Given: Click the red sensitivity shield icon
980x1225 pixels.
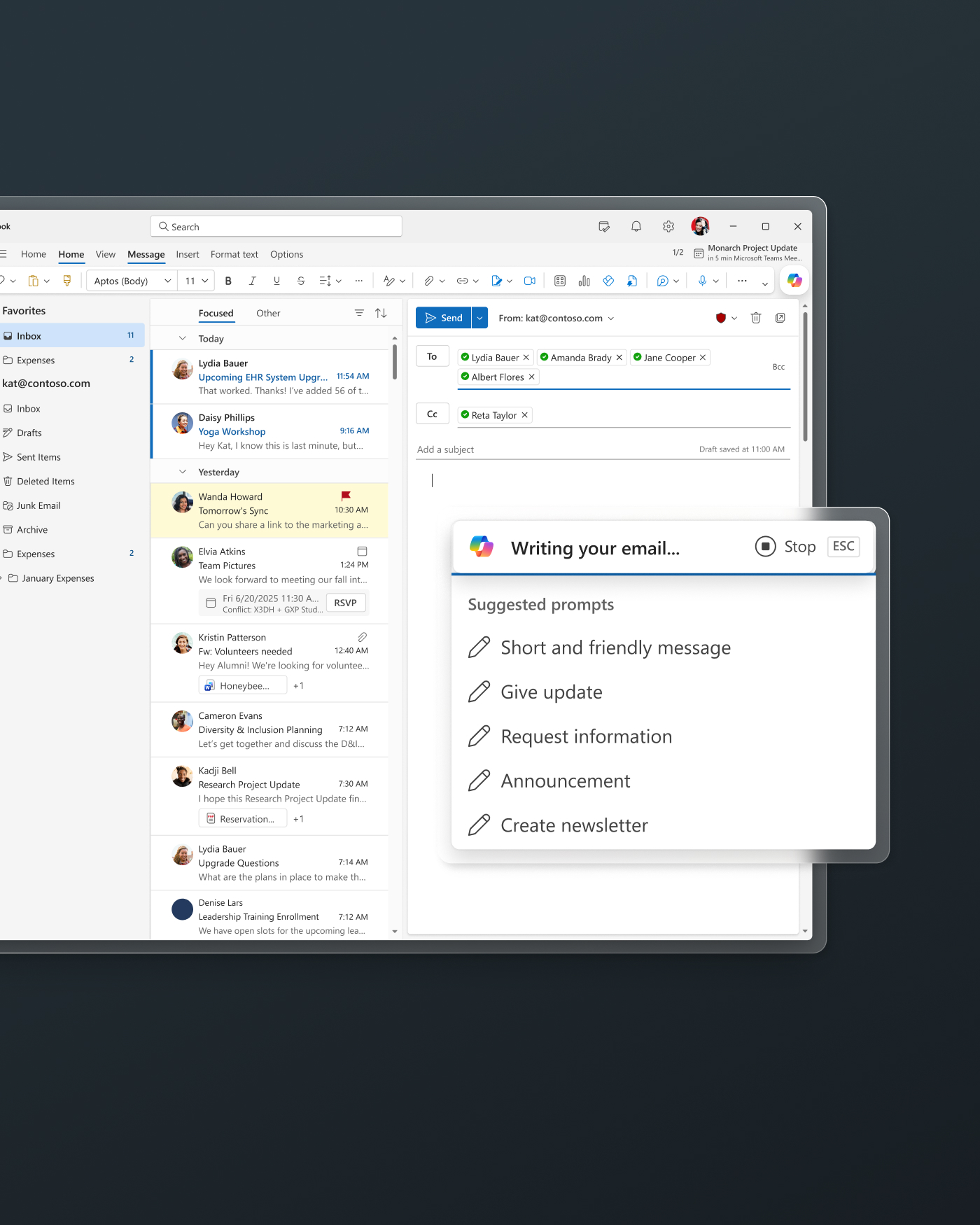Looking at the screenshot, I should 721,318.
